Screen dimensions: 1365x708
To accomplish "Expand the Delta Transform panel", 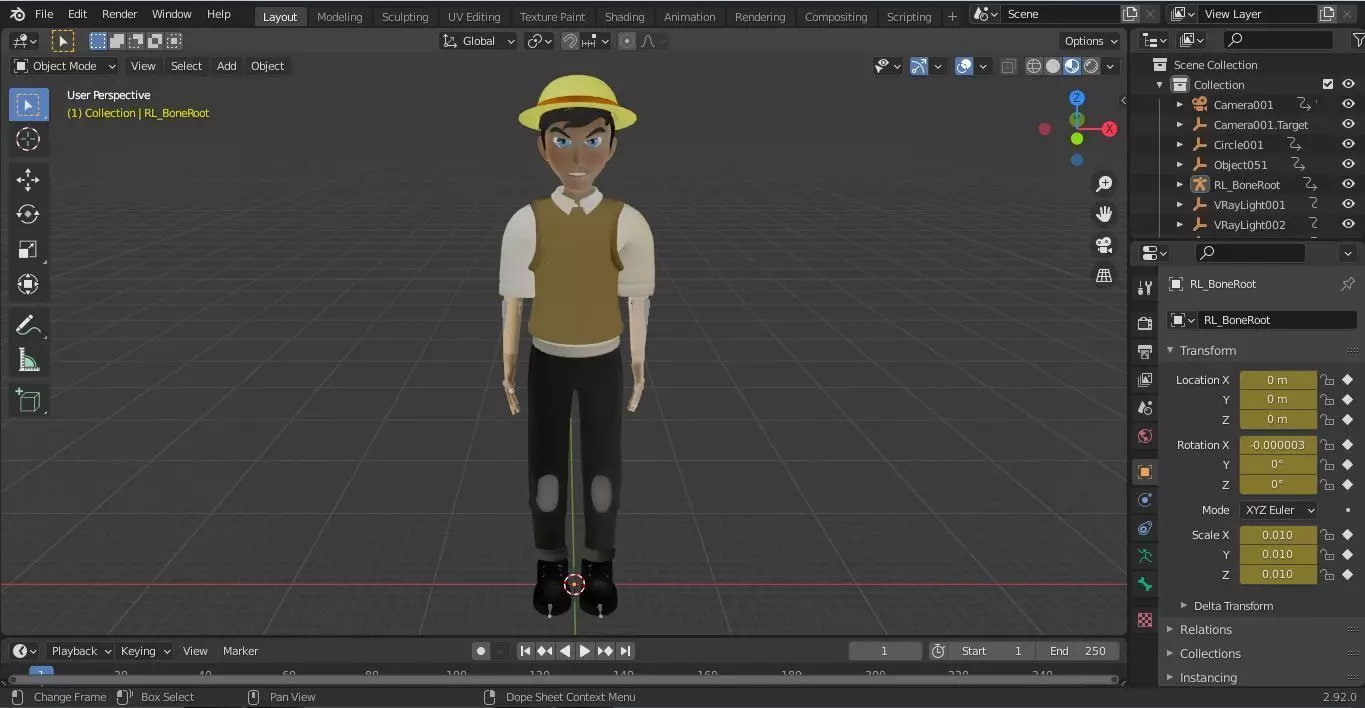I will 1233,606.
